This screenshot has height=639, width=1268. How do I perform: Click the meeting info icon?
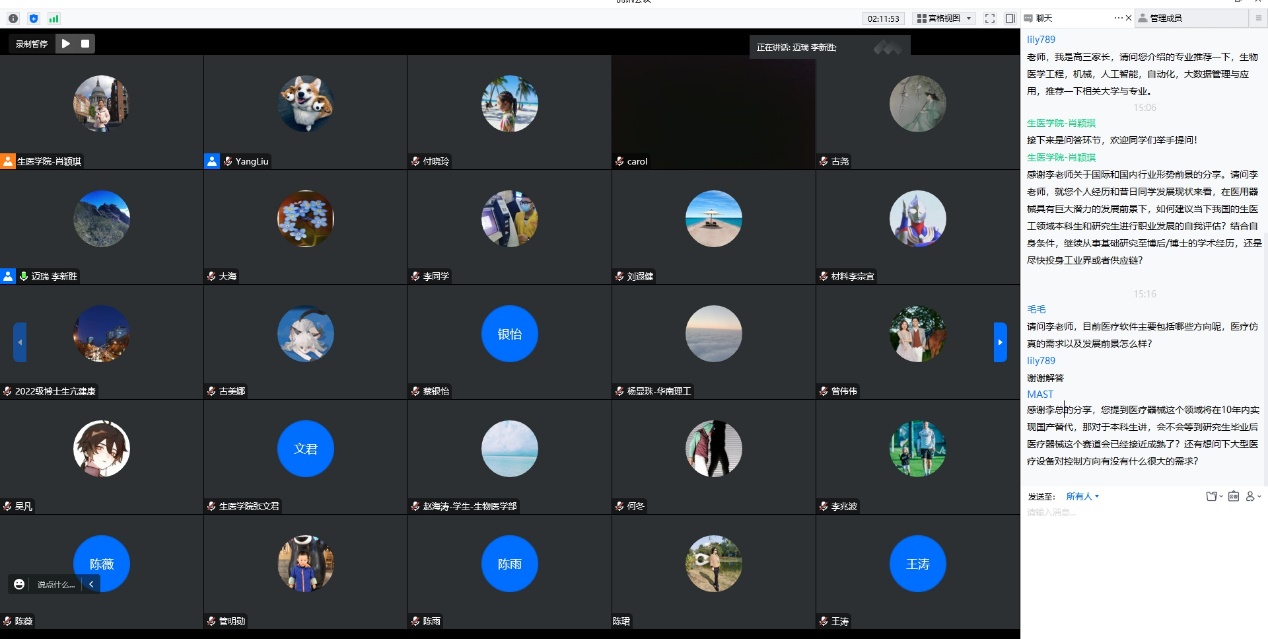click(13, 18)
